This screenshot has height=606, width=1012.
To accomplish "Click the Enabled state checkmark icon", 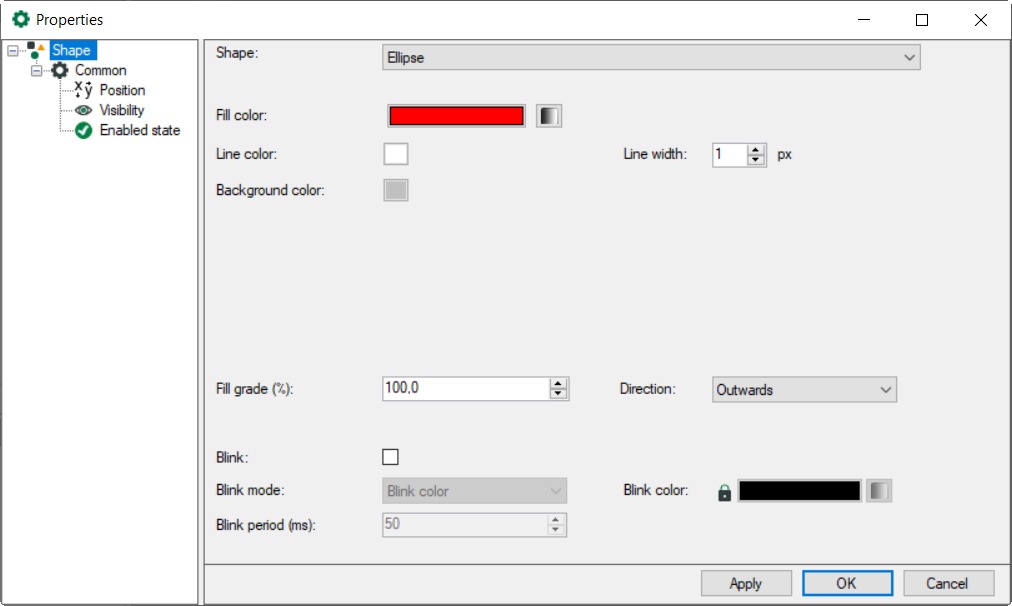I will pyautogui.click(x=84, y=130).
